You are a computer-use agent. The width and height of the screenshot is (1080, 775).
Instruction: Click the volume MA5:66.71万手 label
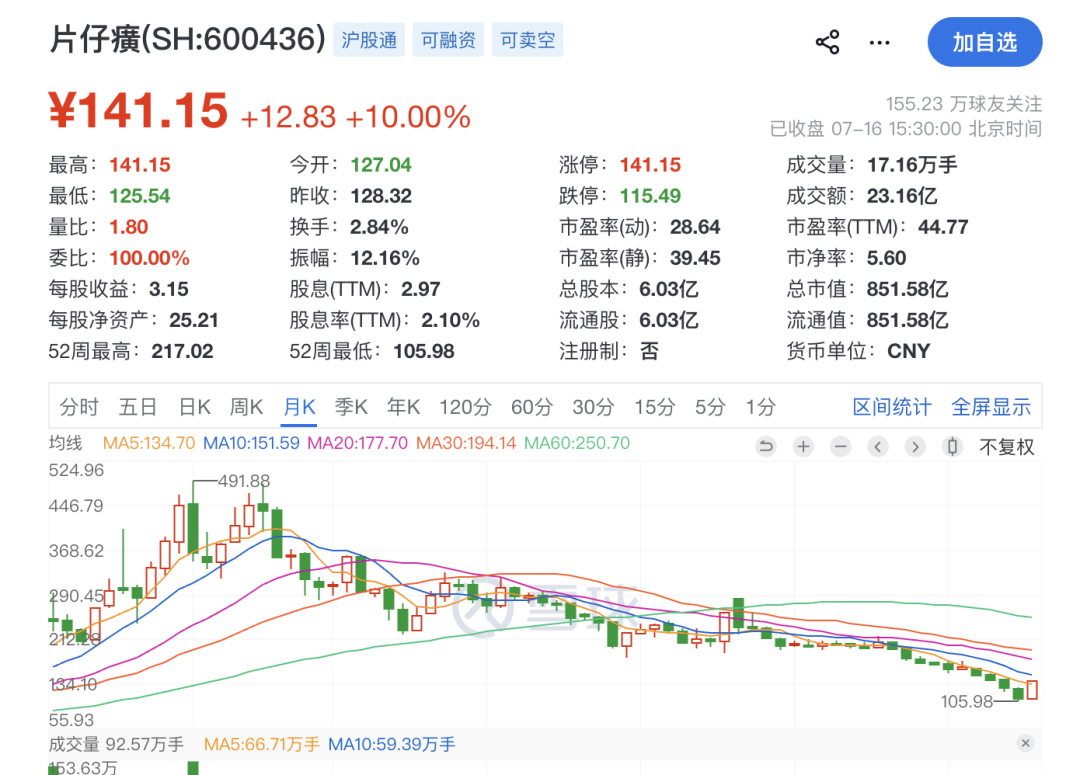[262, 744]
